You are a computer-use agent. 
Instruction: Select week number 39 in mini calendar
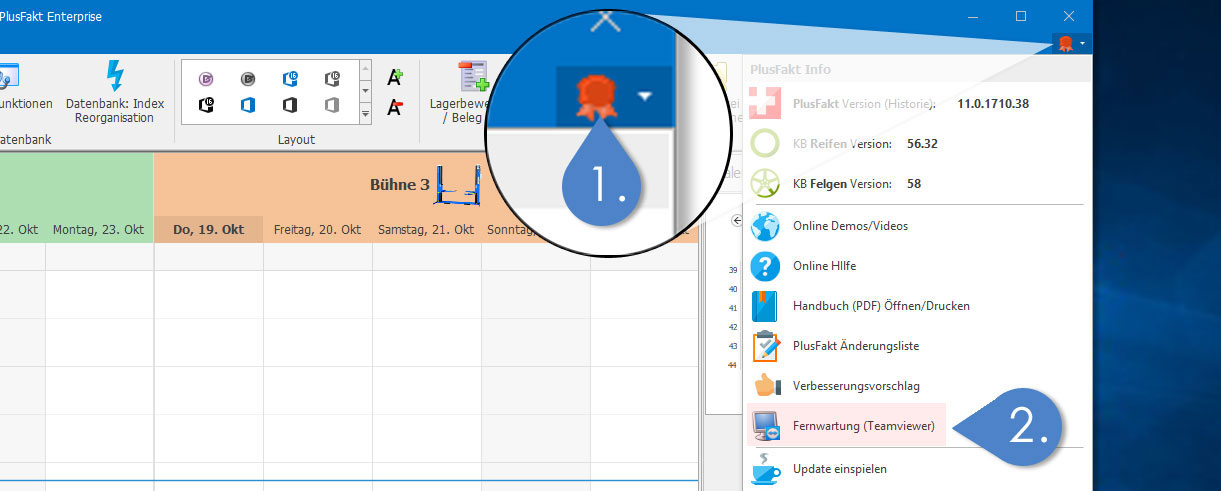[x=733, y=270]
